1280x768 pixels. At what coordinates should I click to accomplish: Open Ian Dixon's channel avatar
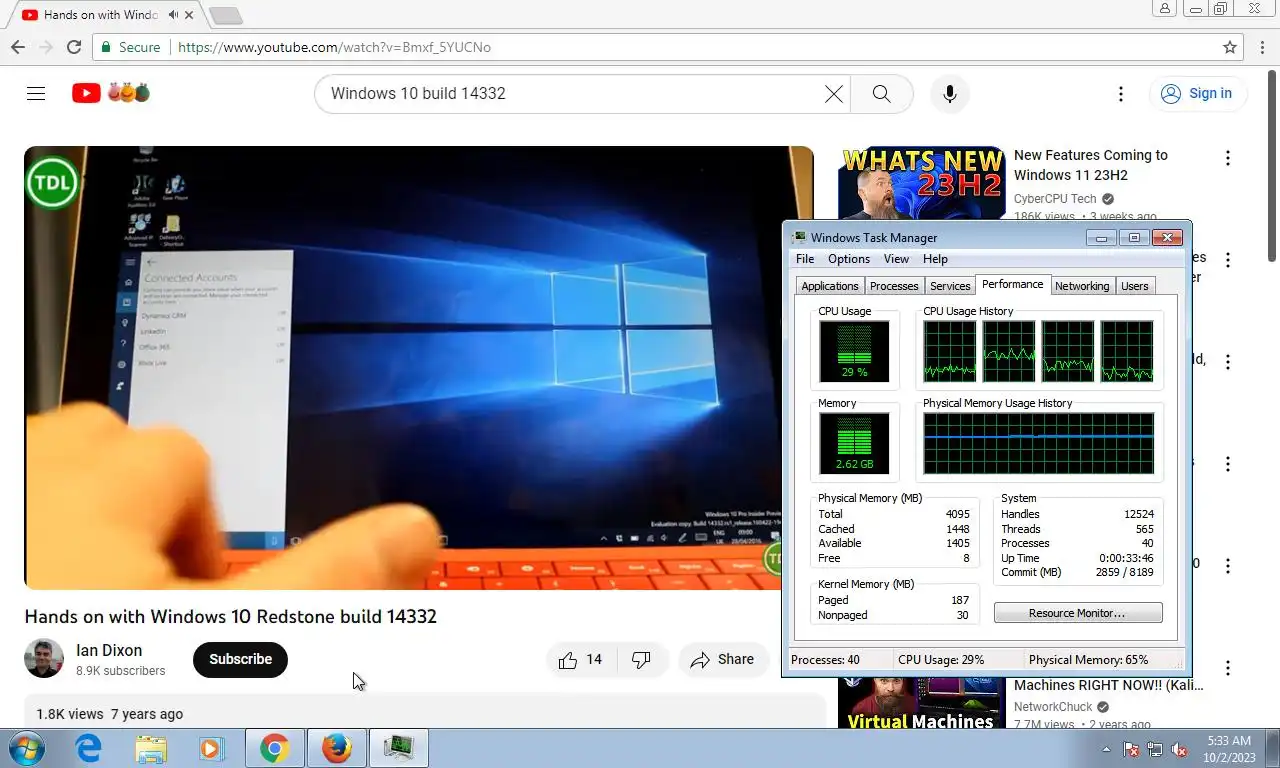(44, 659)
